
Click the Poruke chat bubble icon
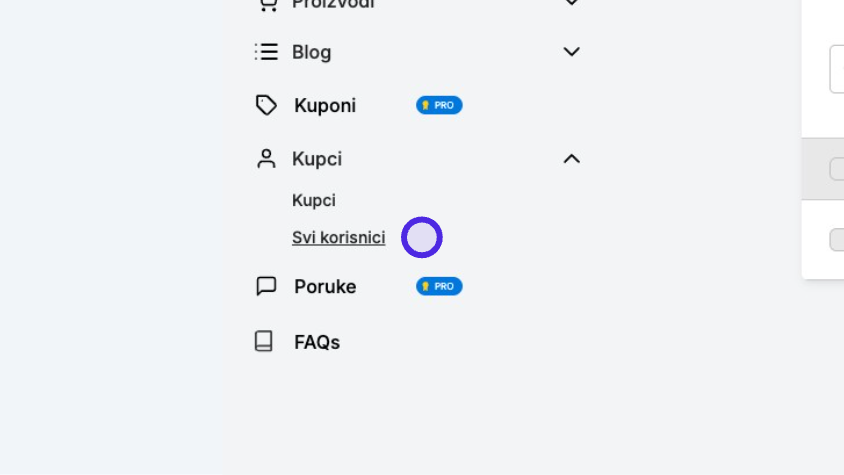click(266, 286)
